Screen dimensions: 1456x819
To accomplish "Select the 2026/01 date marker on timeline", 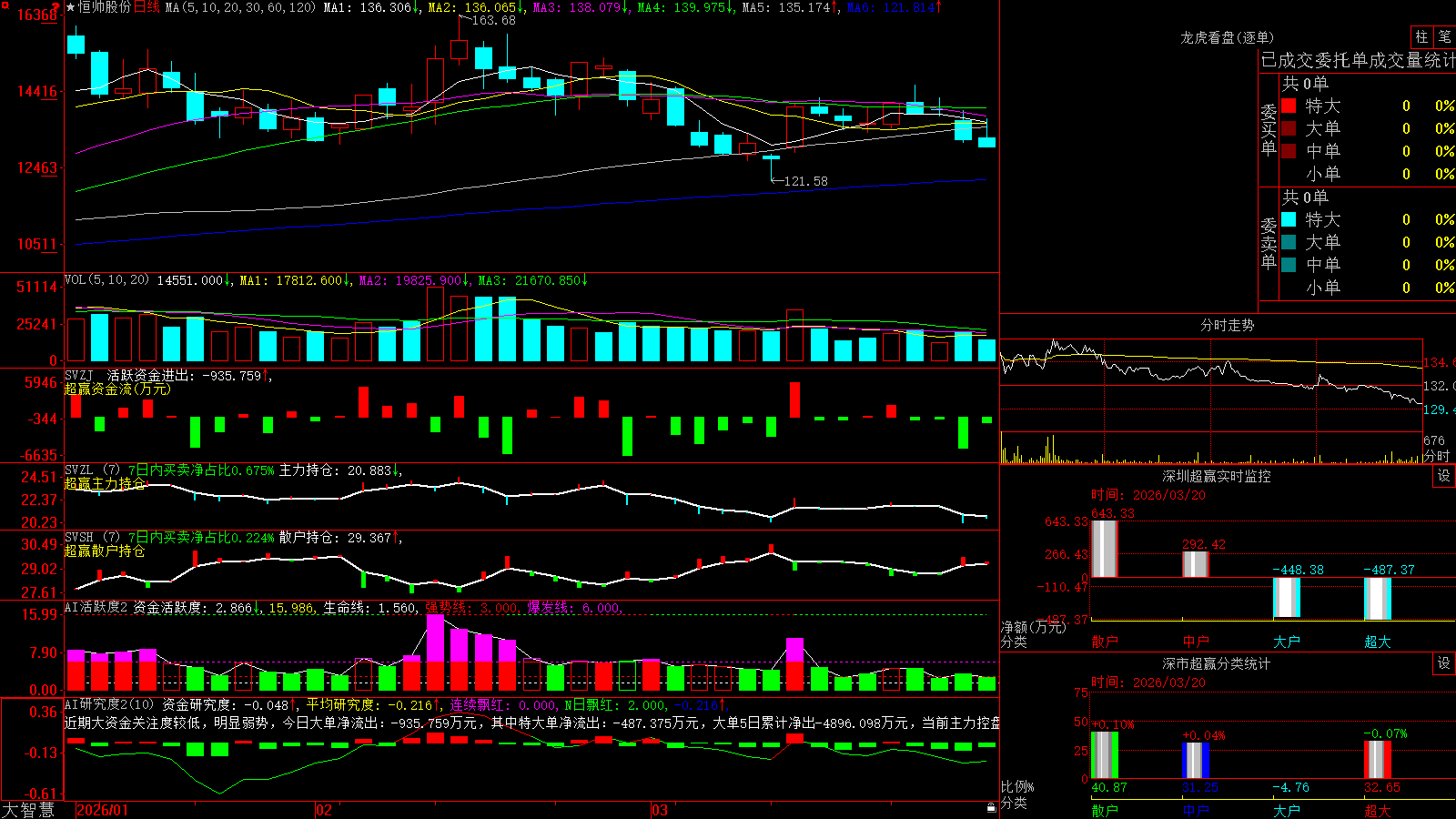I will tap(103, 810).
